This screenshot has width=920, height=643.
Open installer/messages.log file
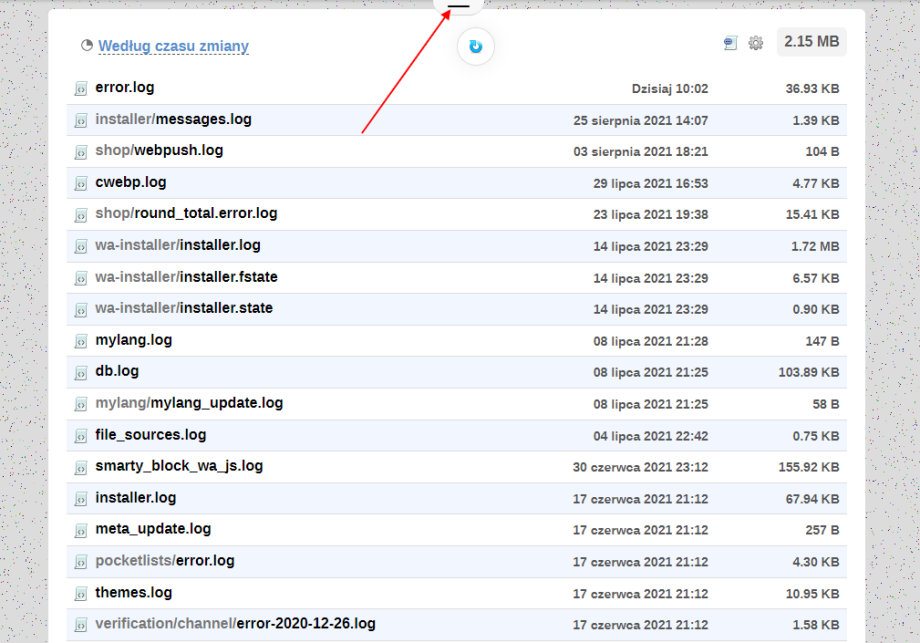pos(173,120)
